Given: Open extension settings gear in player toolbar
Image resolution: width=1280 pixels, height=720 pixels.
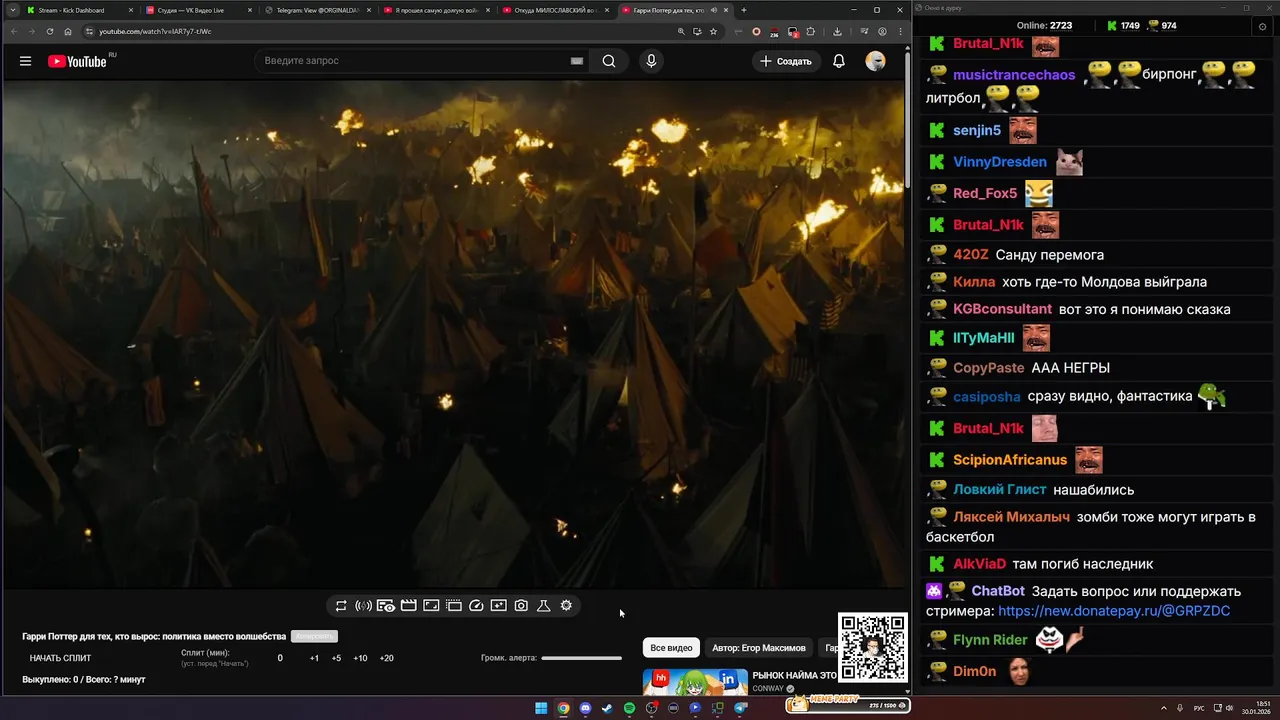Looking at the screenshot, I should coord(566,606).
